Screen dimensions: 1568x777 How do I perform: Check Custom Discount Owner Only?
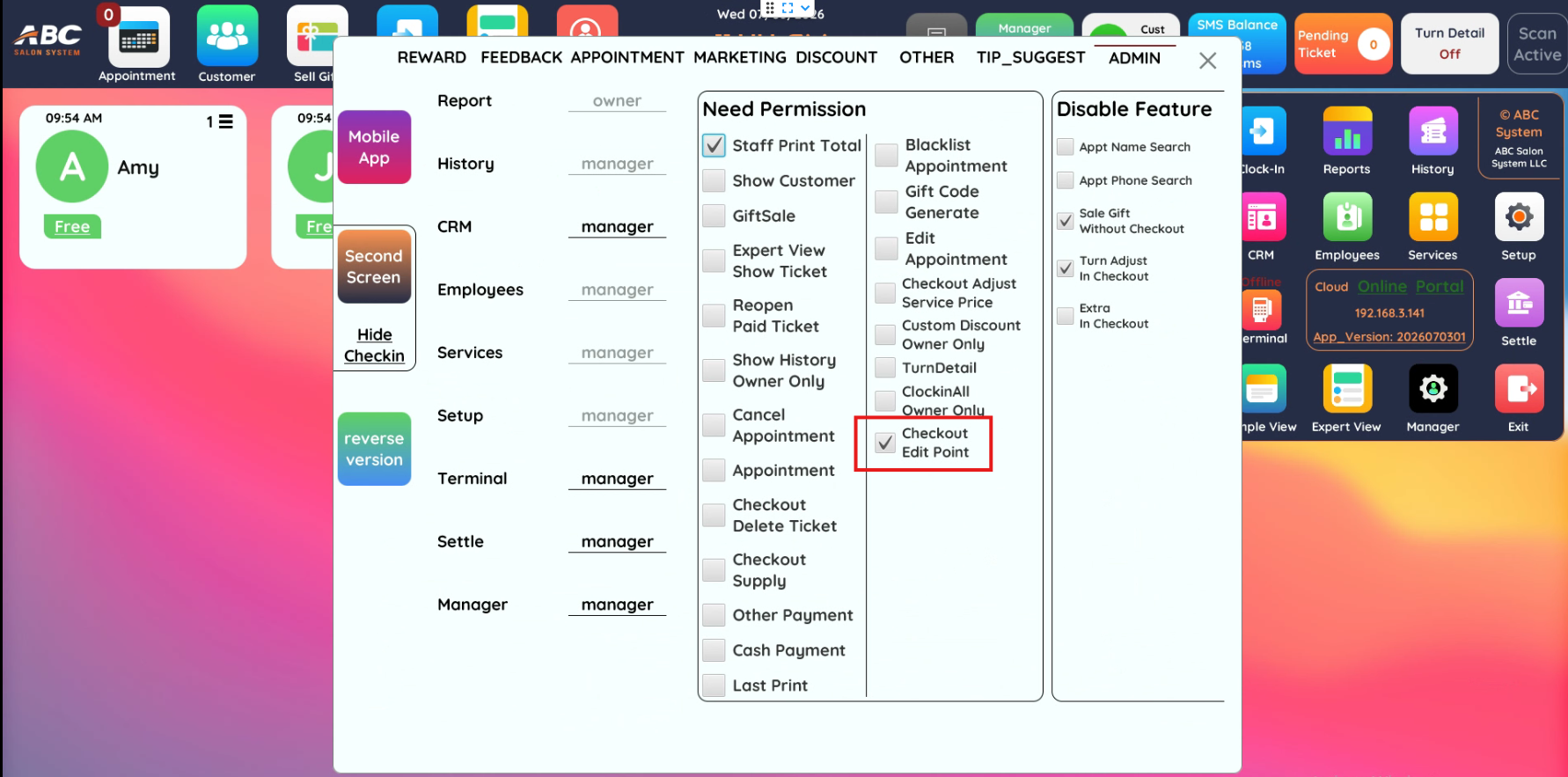tap(885, 334)
